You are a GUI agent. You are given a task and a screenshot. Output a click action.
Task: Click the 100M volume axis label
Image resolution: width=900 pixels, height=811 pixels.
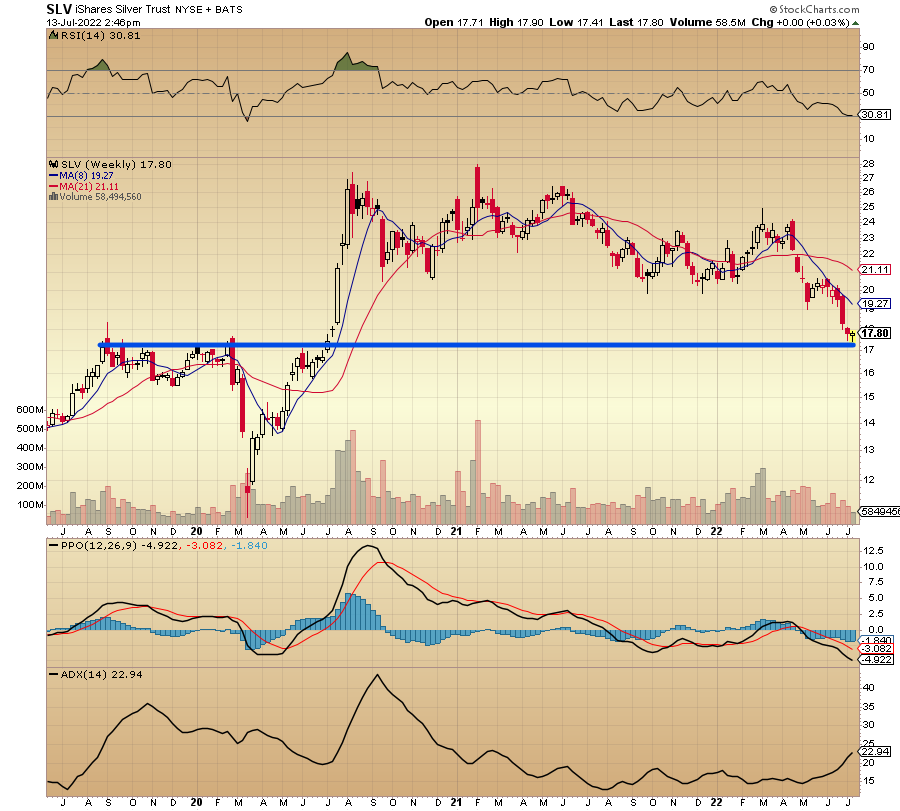point(31,505)
